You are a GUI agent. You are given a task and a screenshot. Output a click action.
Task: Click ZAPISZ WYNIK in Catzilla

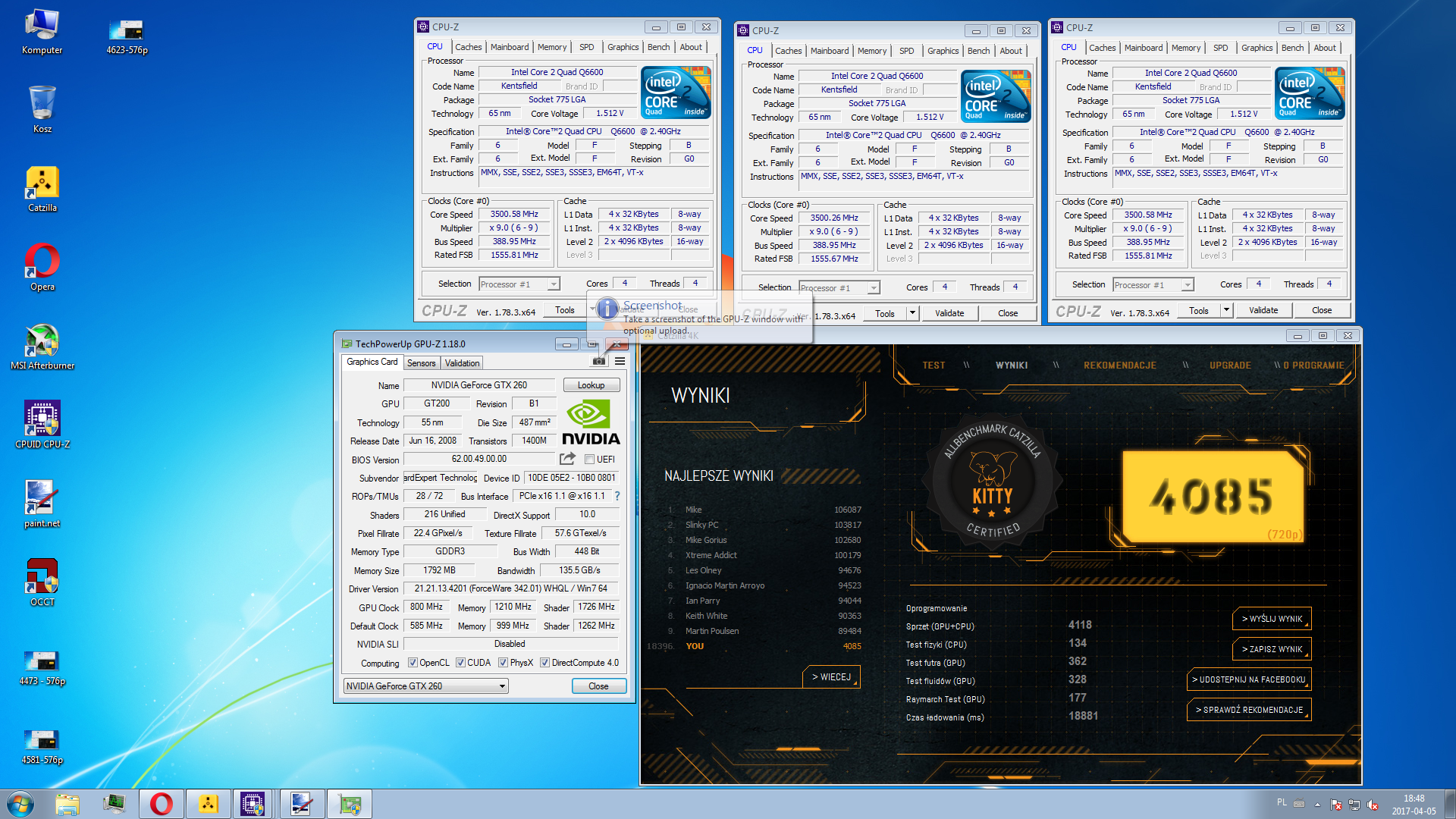pyautogui.click(x=1272, y=649)
